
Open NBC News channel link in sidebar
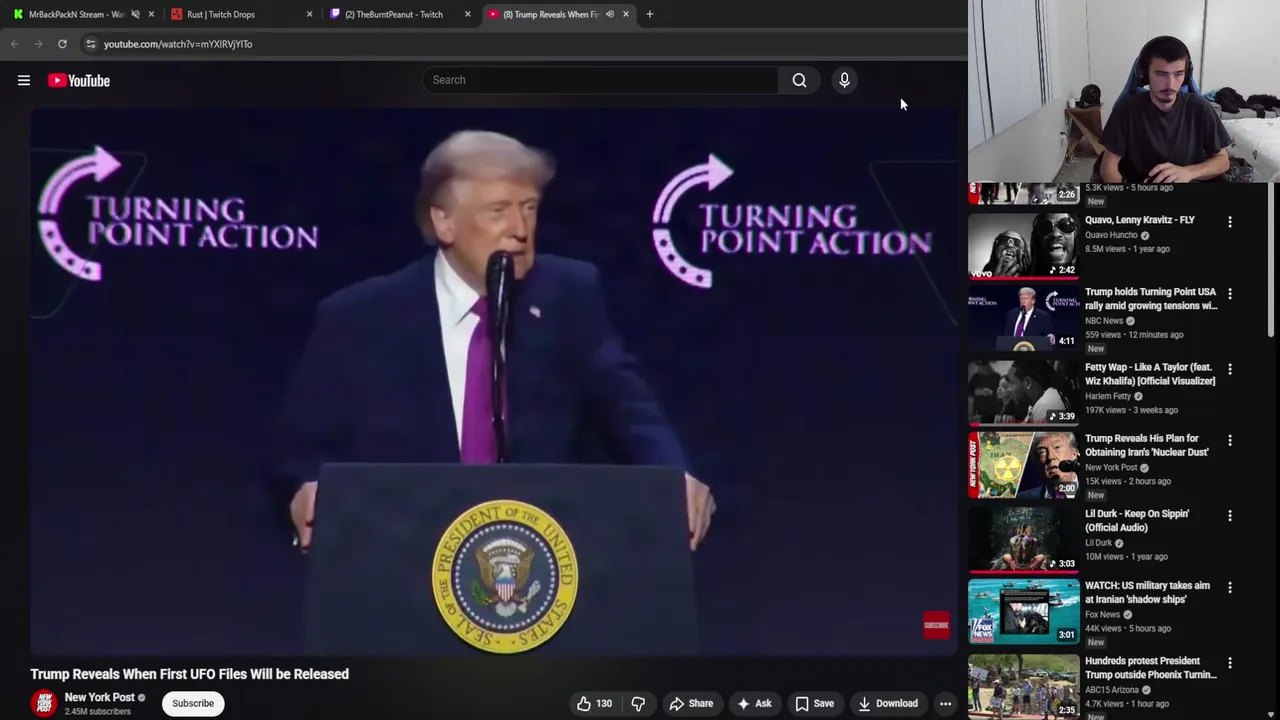tap(1104, 321)
